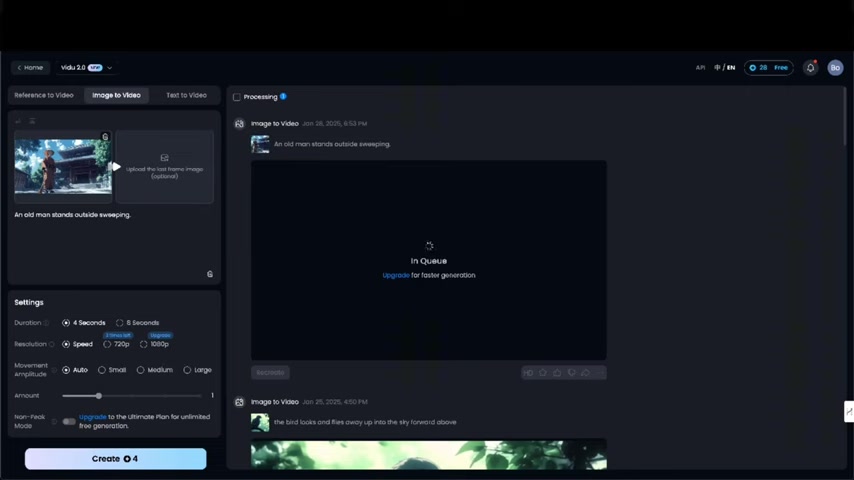Click the upload last frame image icon
Viewport: 854px width, 480px height.
pyautogui.click(x=164, y=158)
